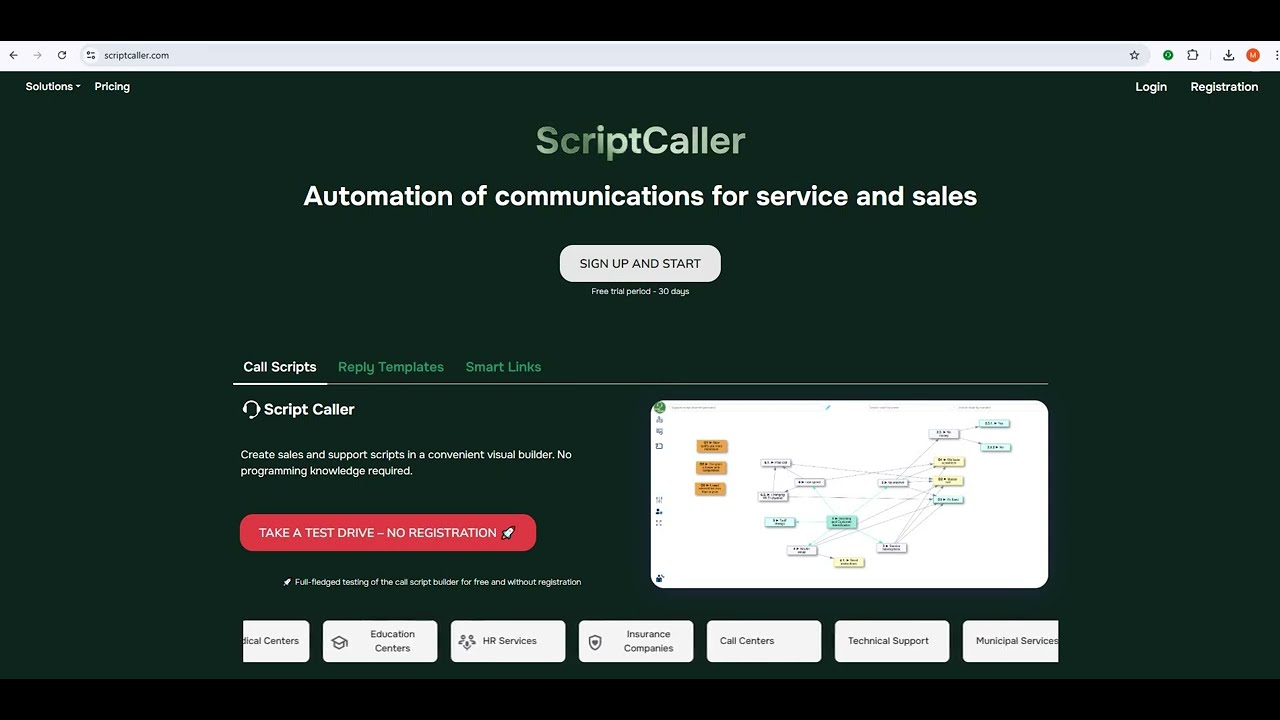The width and height of the screenshot is (1280, 720).
Task: Switch to the Smart Links tab
Action: 503,367
